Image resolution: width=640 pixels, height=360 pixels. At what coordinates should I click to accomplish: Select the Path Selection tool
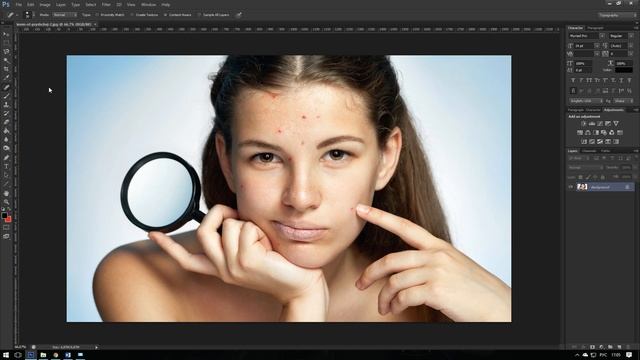pyautogui.click(x=6, y=175)
